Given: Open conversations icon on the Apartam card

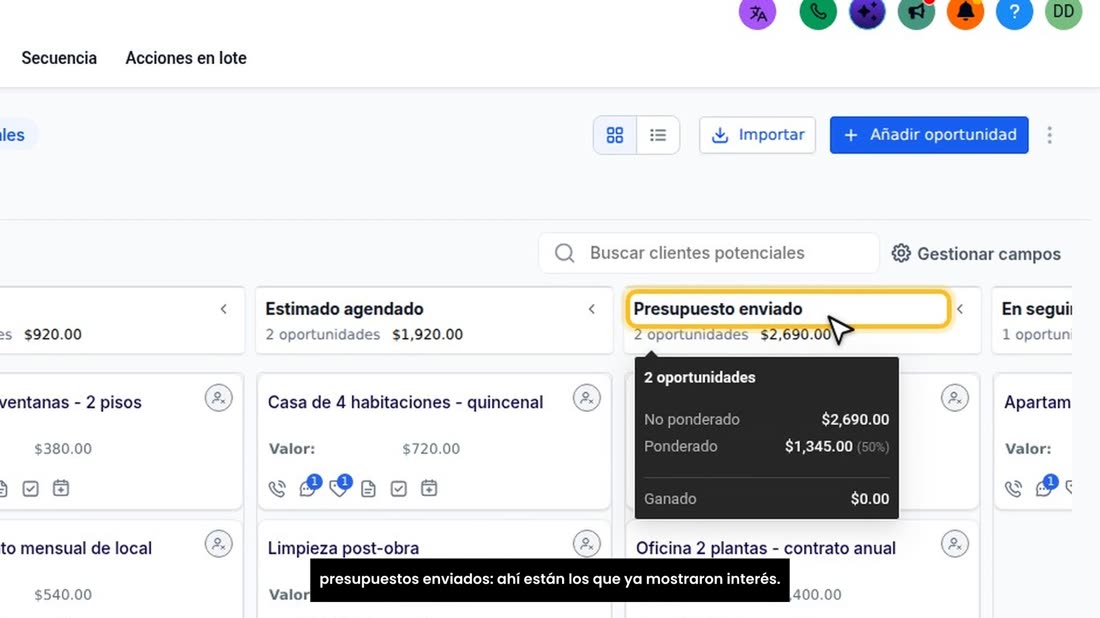Looking at the screenshot, I should (1045, 487).
